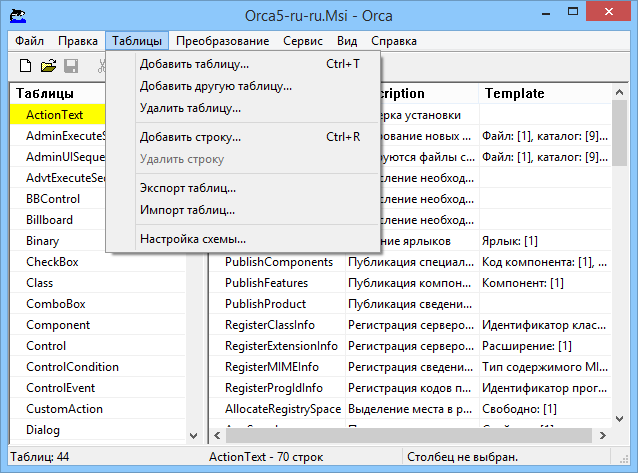The width and height of the screenshot is (638, 473).
Task: Select the AdminUISequence table row
Action: [x=58, y=157]
